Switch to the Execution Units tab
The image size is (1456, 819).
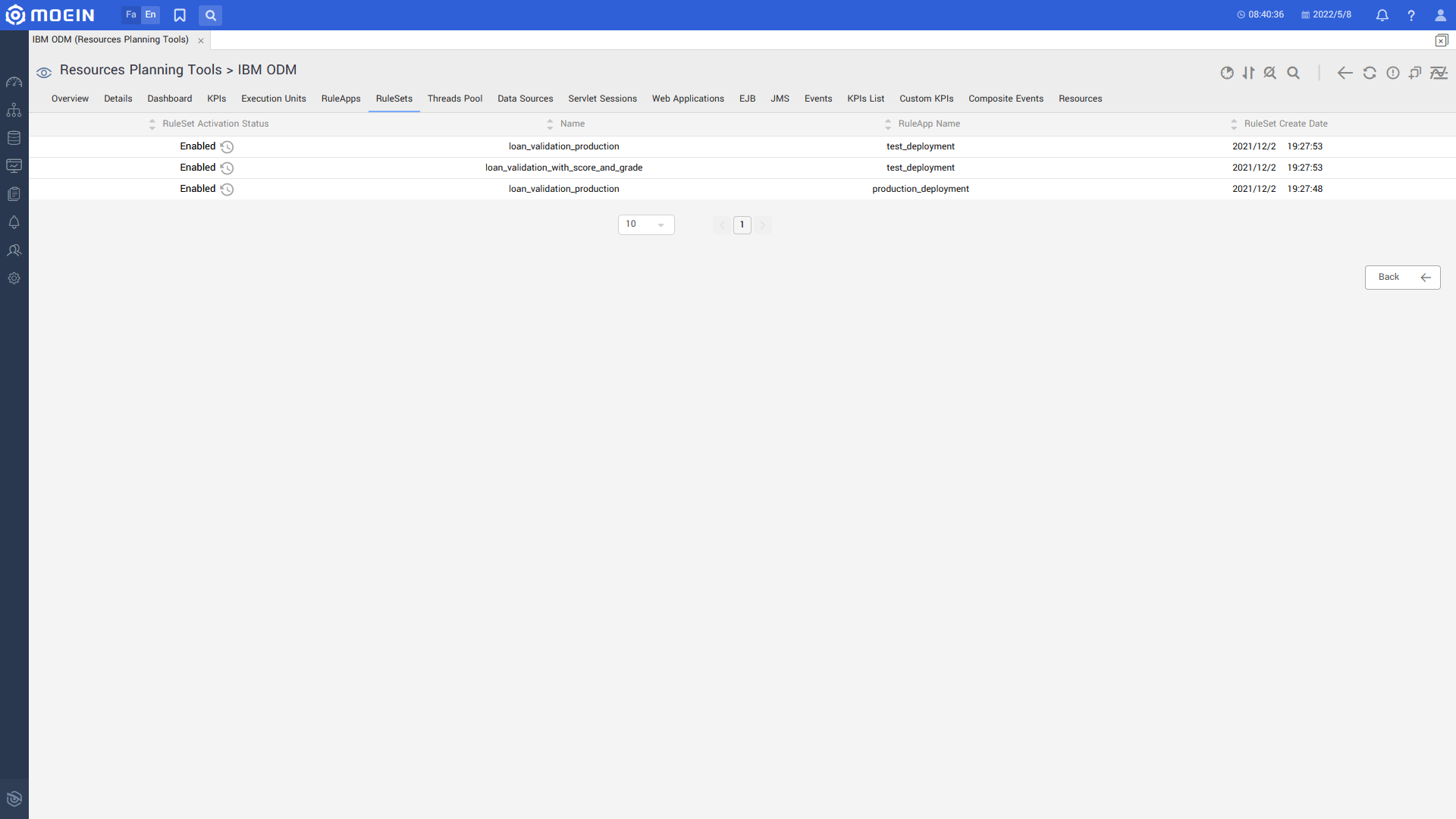[274, 99]
